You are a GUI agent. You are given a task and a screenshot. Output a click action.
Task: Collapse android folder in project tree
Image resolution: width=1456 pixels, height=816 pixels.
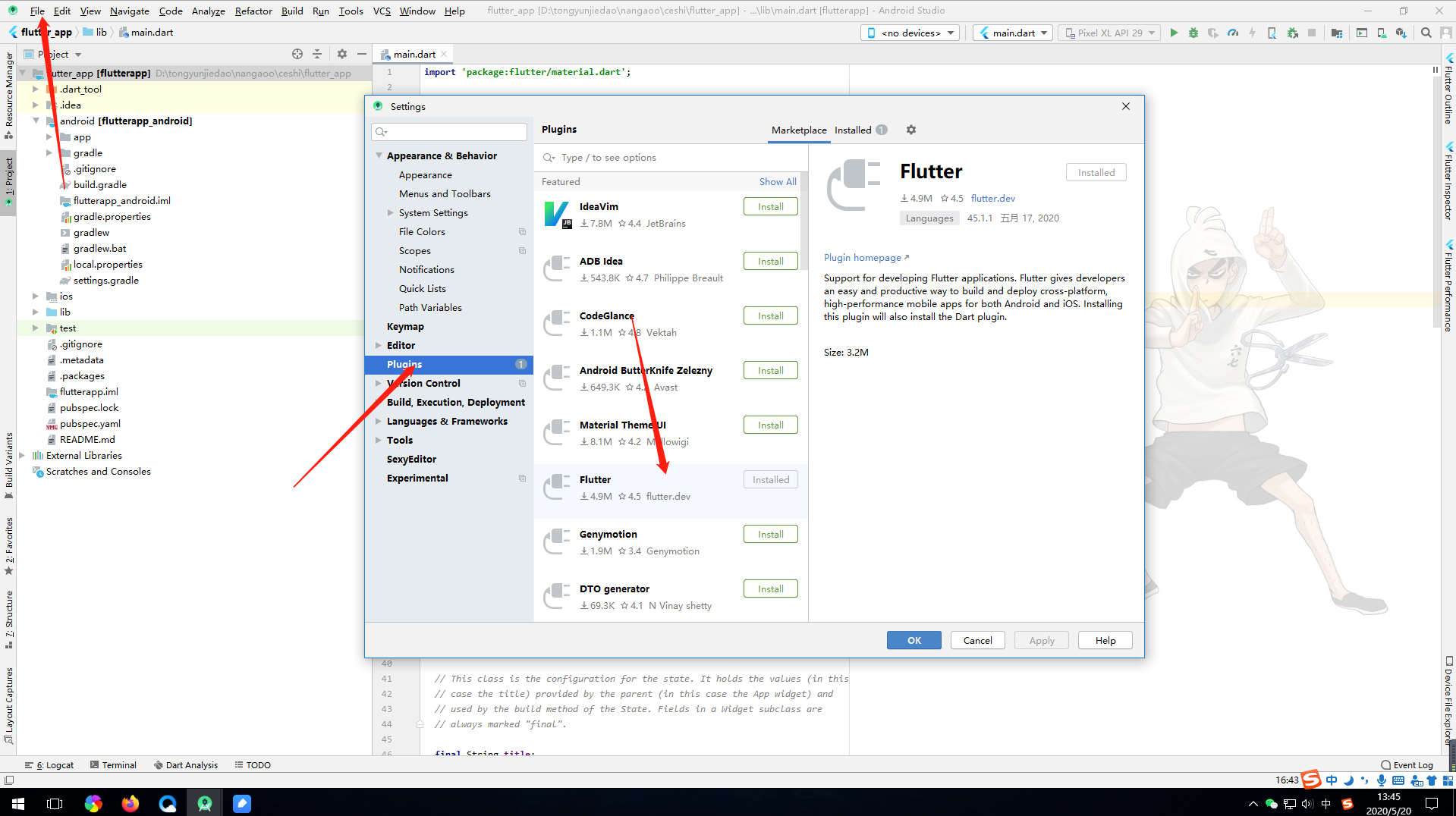tap(35, 121)
